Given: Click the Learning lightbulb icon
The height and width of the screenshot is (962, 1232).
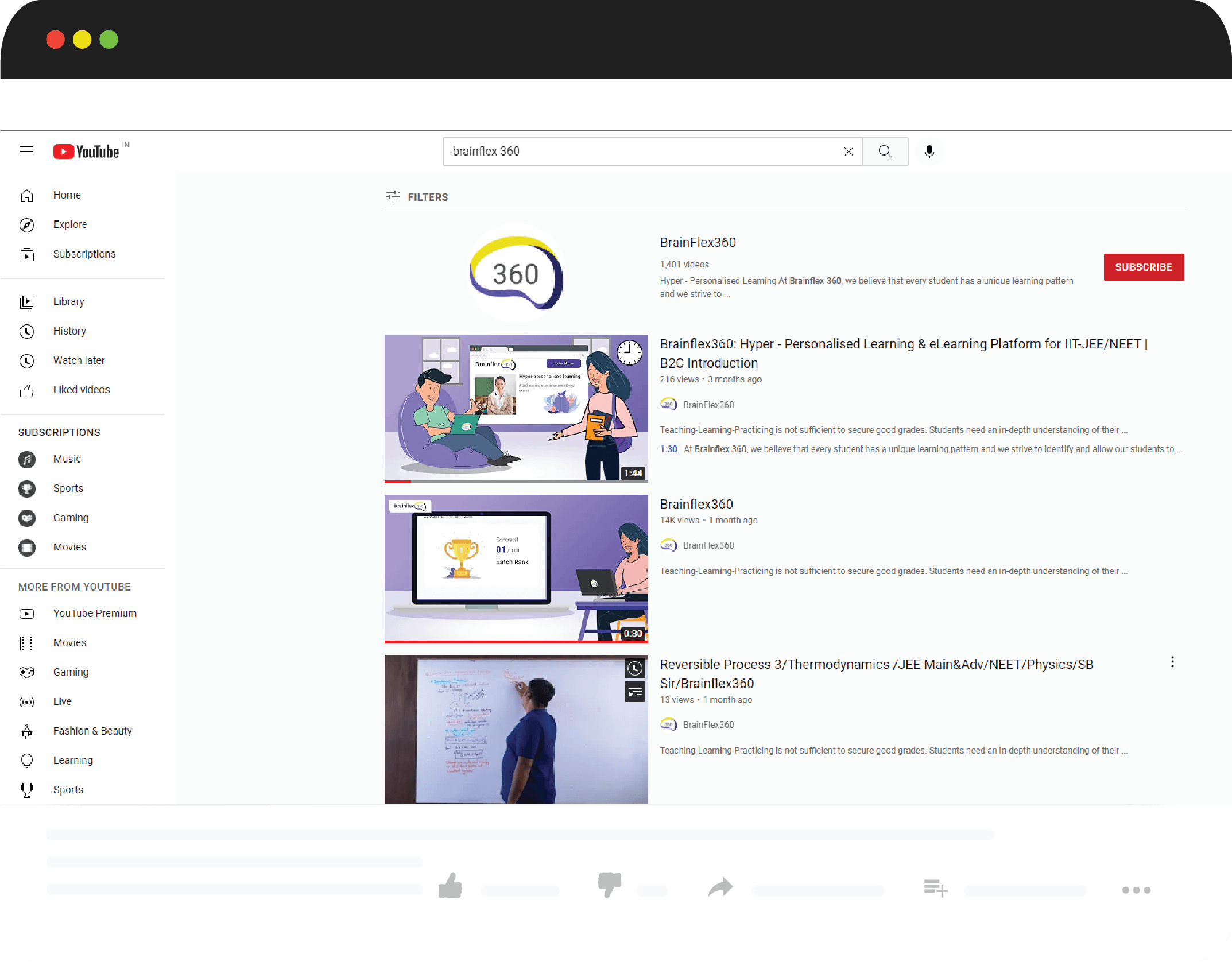Looking at the screenshot, I should (26, 761).
